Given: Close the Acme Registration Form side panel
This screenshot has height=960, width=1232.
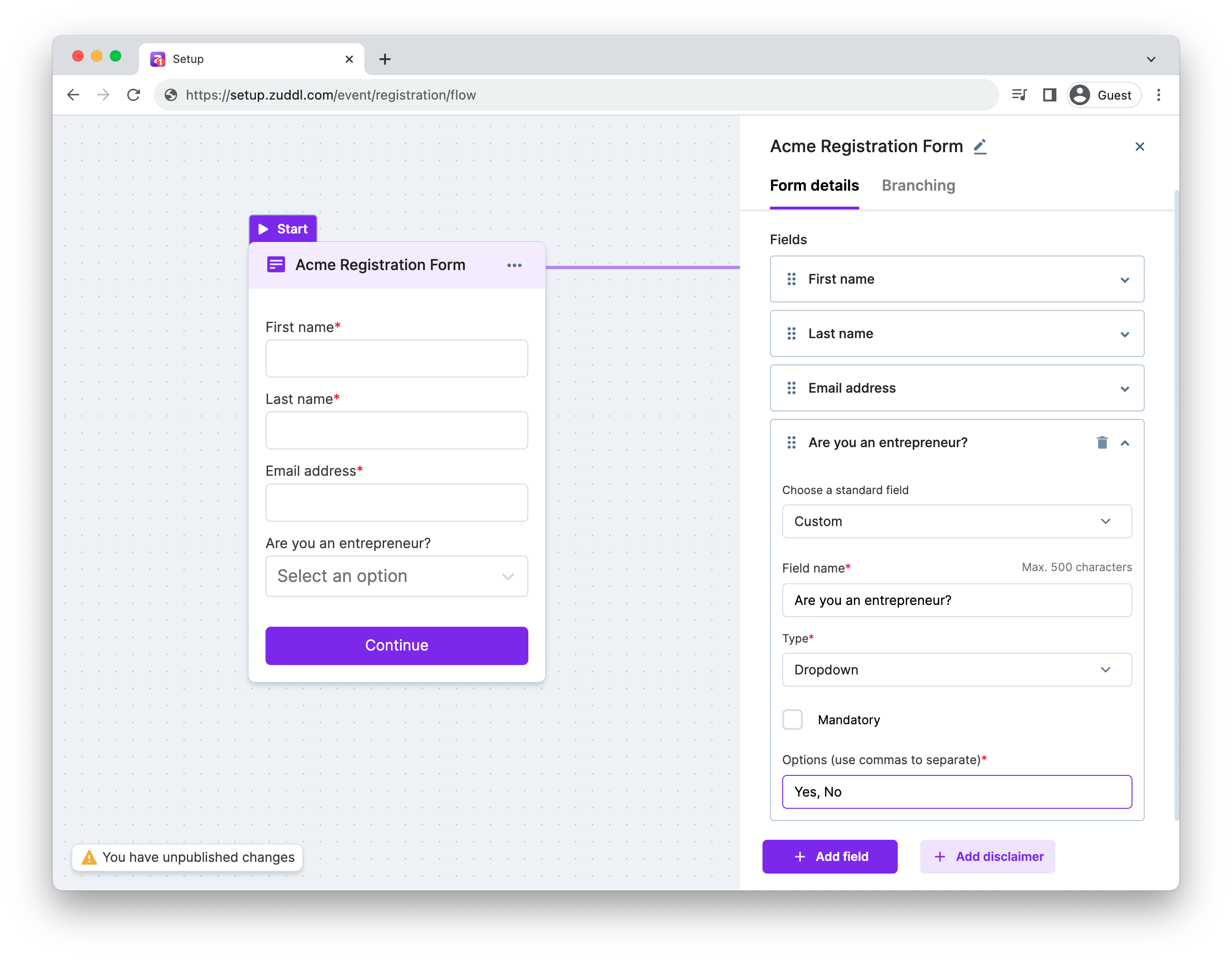Looking at the screenshot, I should (1140, 147).
